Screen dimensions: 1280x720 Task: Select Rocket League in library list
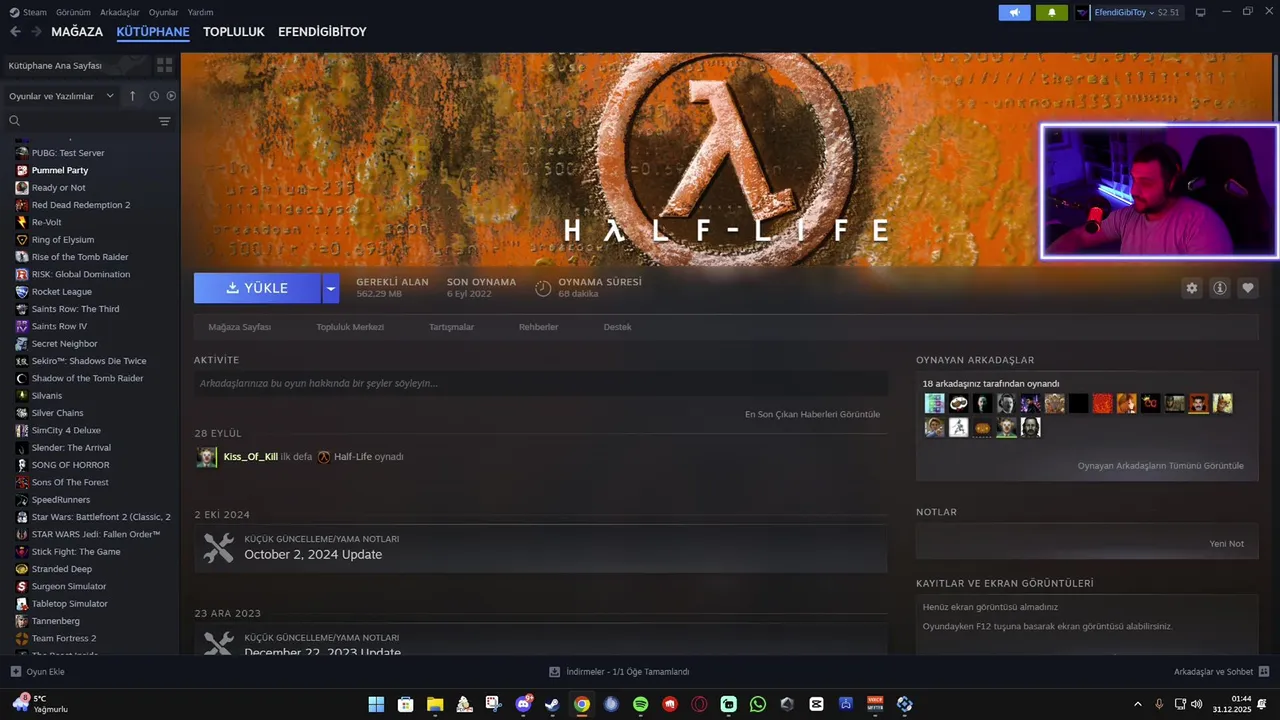click(61, 292)
